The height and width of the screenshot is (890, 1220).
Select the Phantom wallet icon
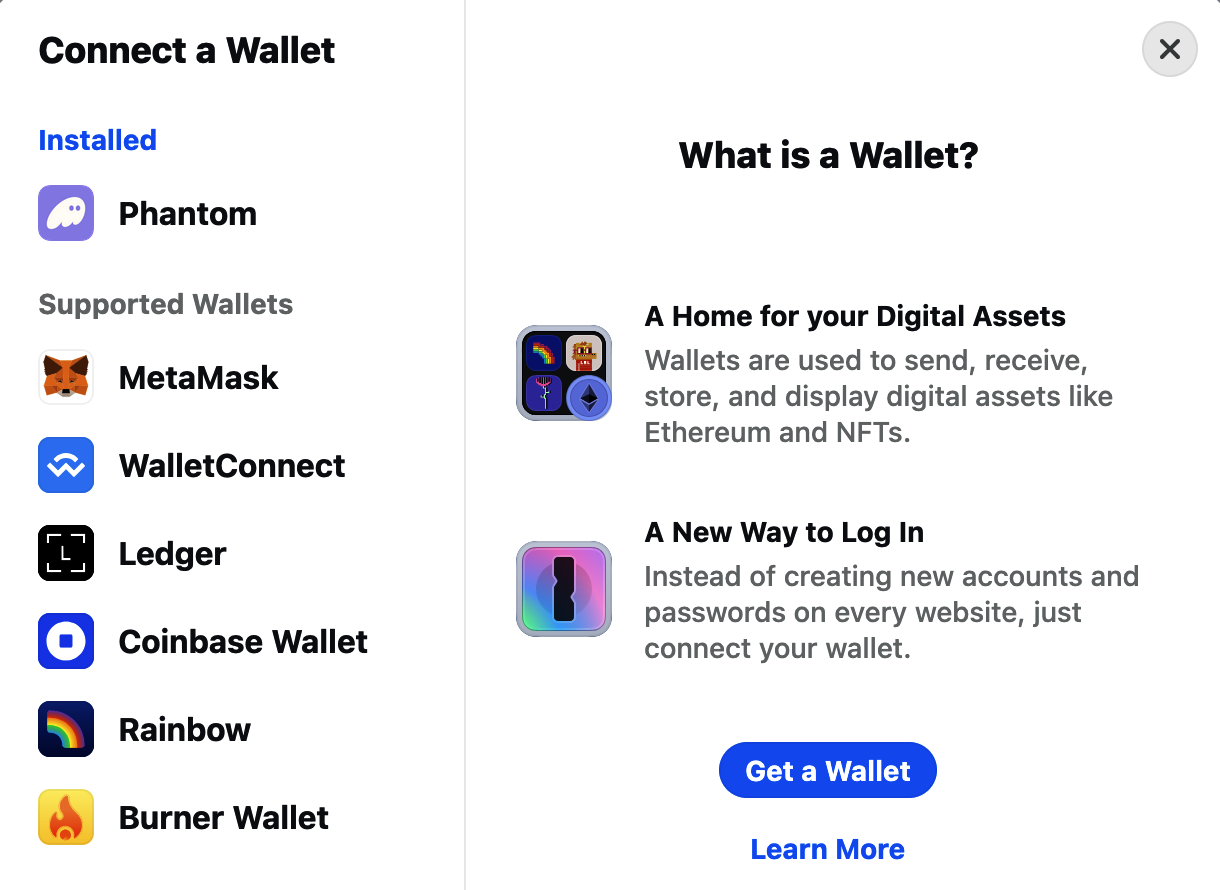click(x=65, y=213)
